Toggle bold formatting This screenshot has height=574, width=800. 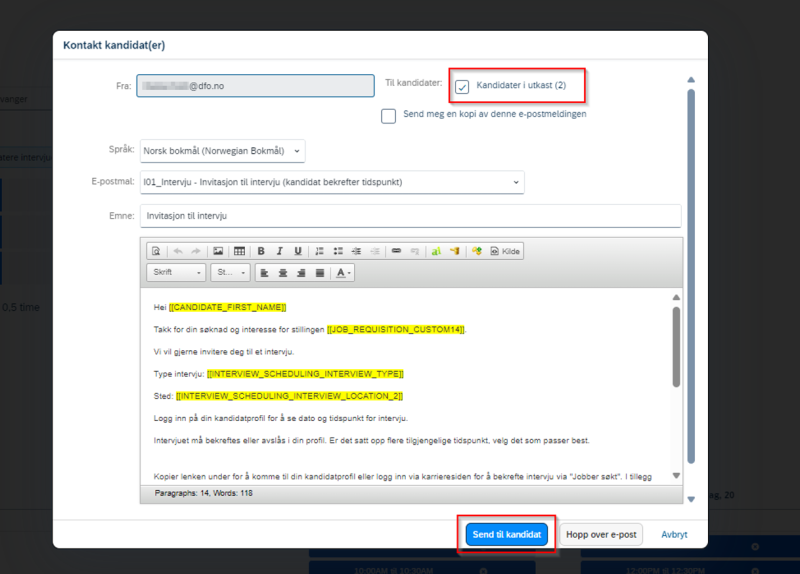point(261,251)
